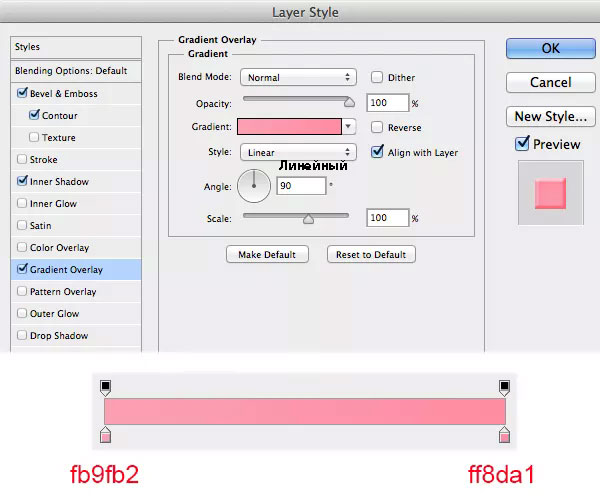The image size is (600, 502).
Task: Select the Pattern Overlay style row
Action: [x=76, y=292]
